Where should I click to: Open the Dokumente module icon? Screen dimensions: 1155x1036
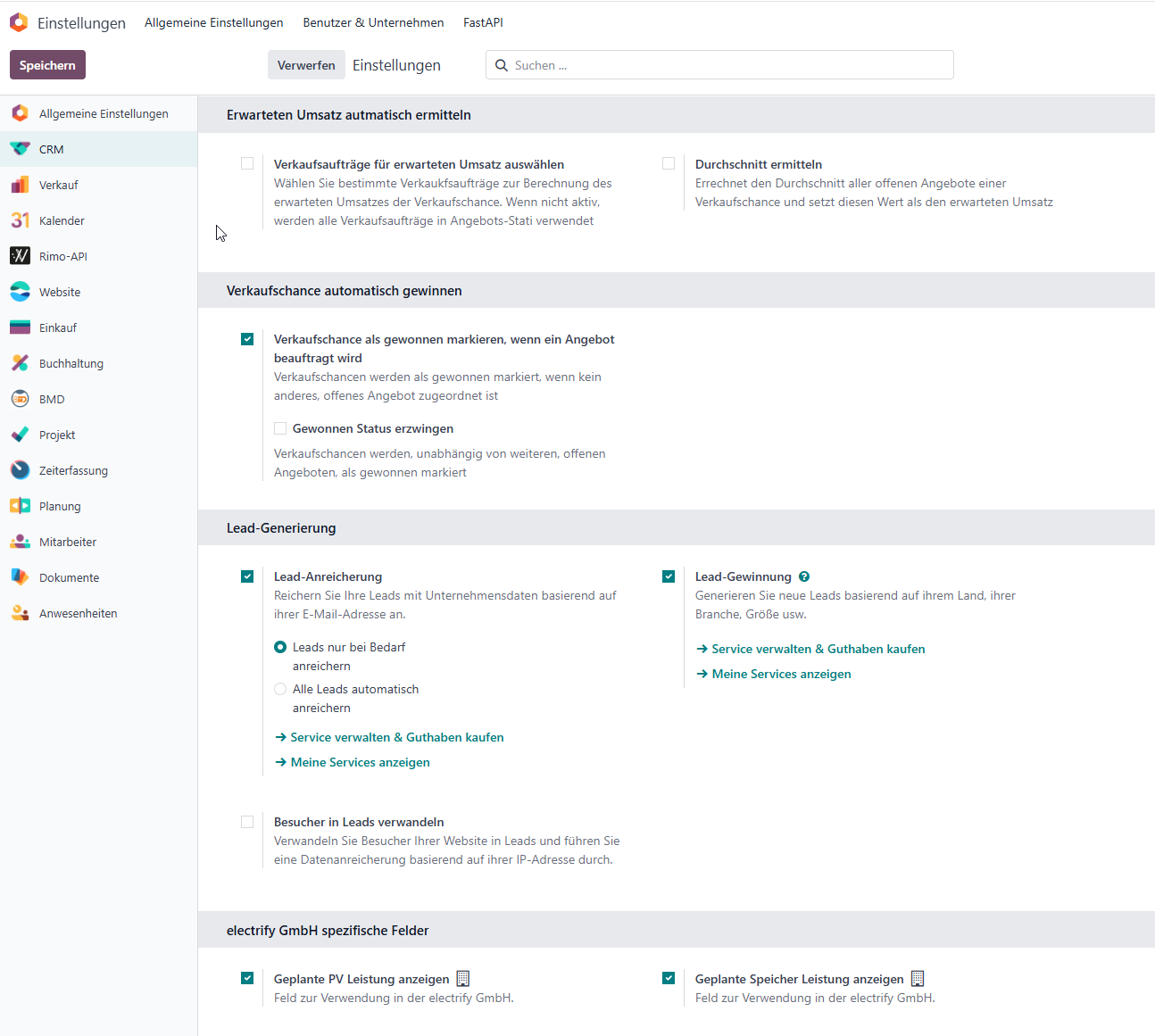coord(20,577)
